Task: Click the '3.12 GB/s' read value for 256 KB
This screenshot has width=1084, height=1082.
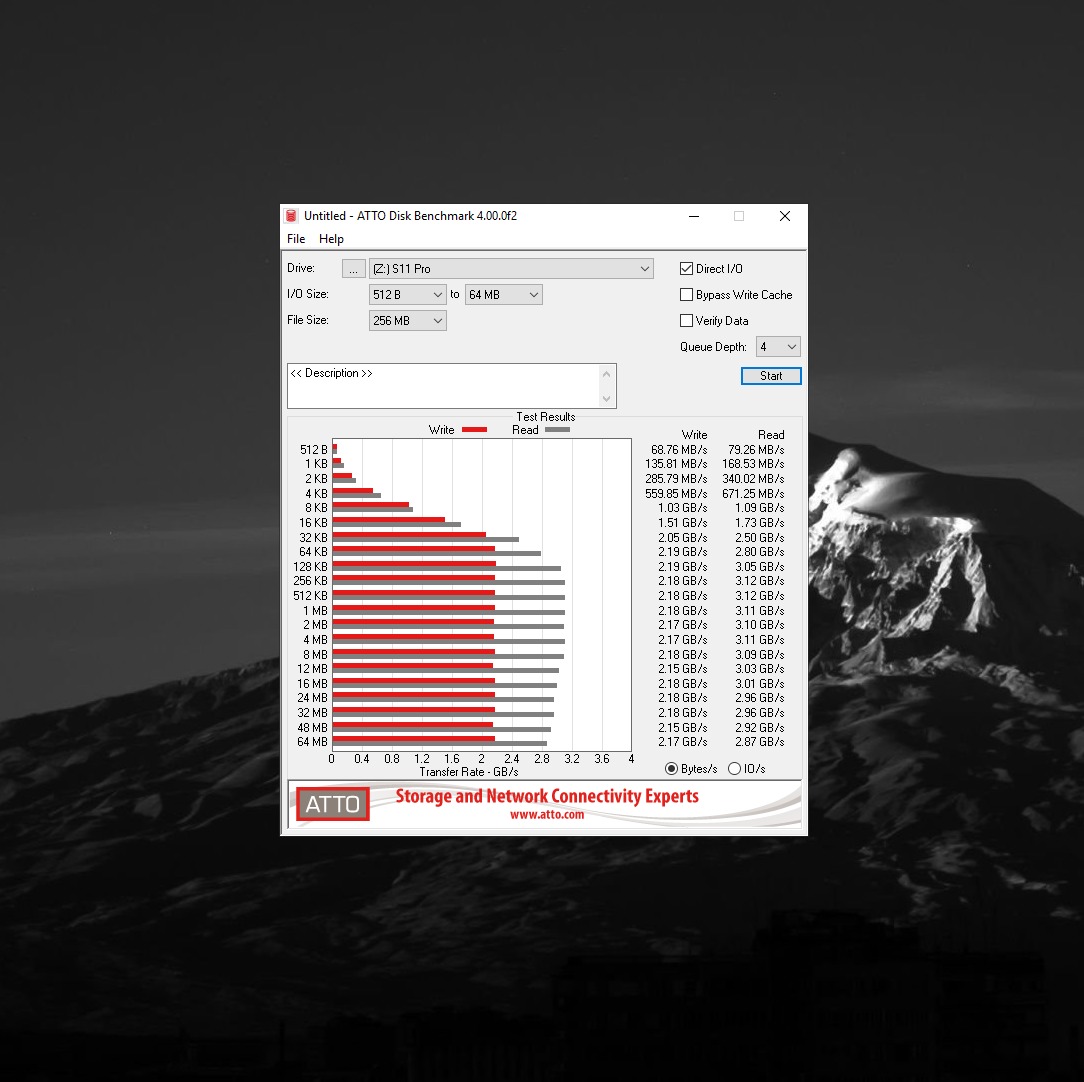Action: 759,581
